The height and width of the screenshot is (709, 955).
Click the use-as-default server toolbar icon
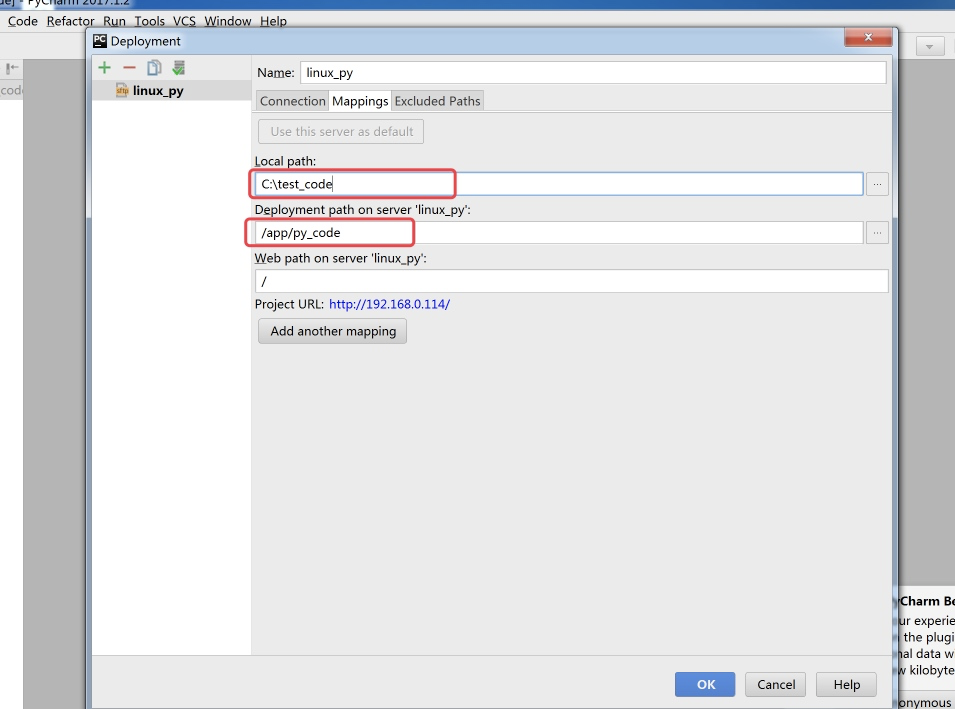tap(178, 68)
